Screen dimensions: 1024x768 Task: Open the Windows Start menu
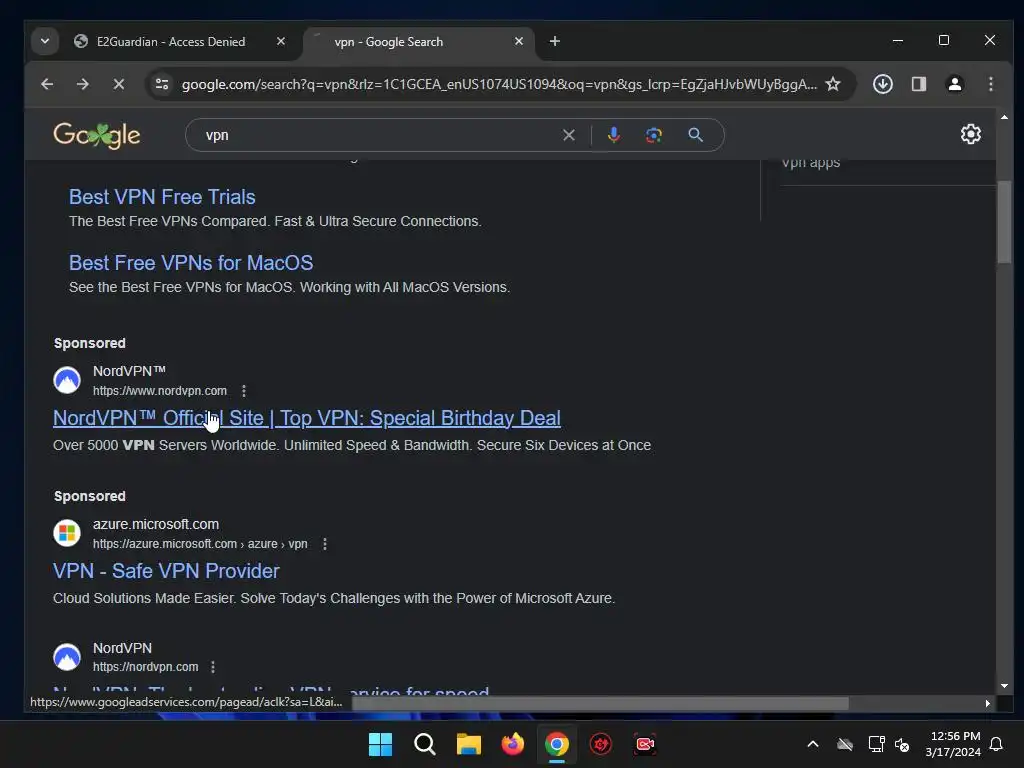click(380, 744)
